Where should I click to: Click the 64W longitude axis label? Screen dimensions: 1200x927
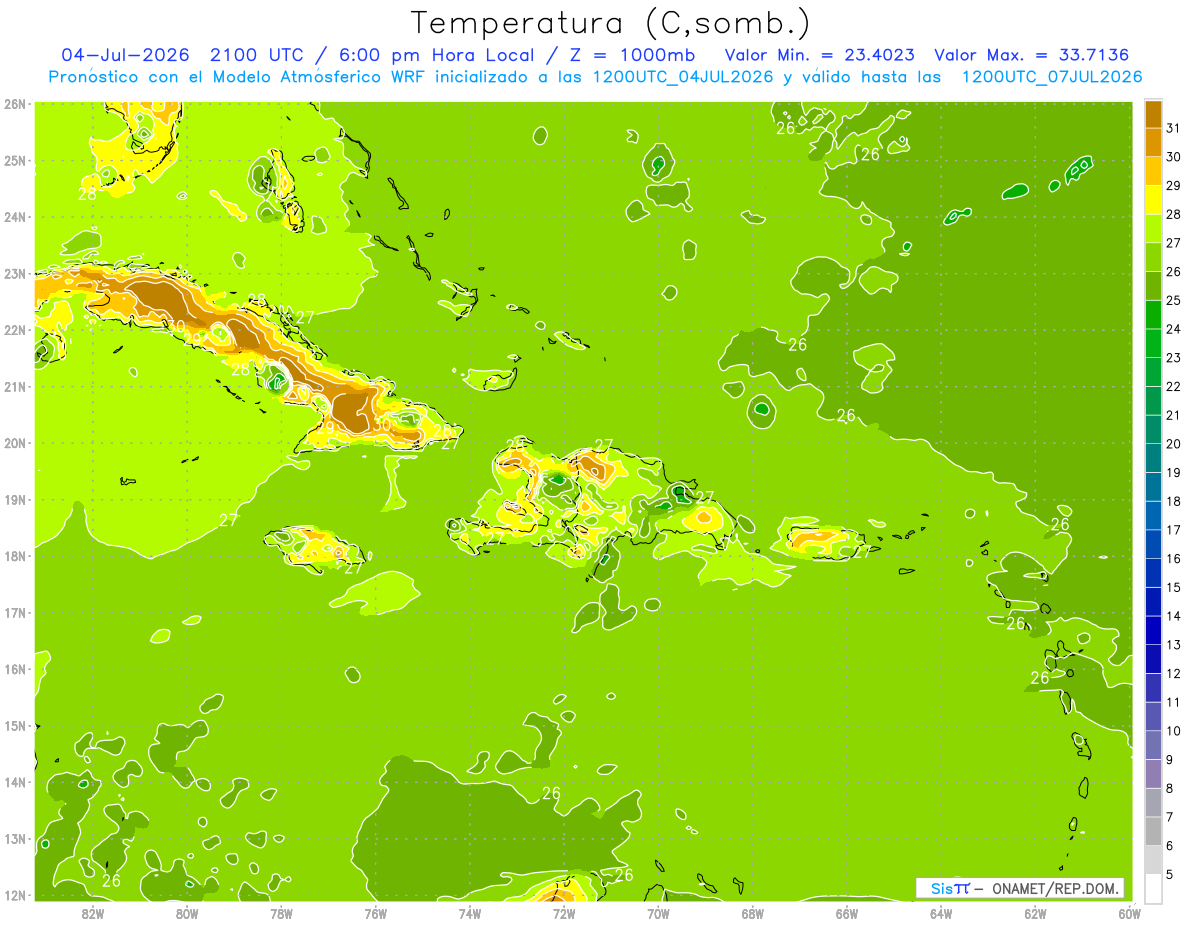pos(941,912)
